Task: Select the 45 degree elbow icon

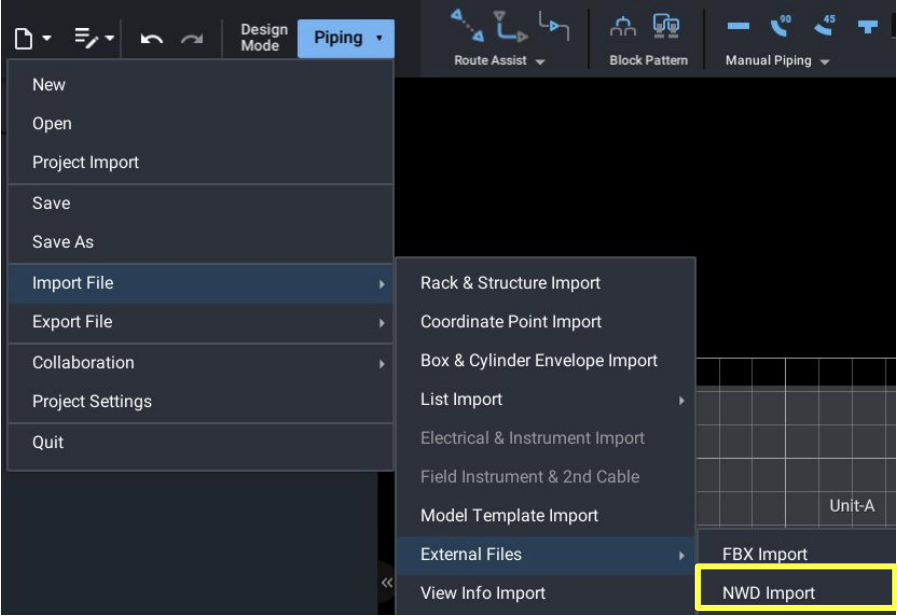Action: pyautogui.click(x=824, y=25)
